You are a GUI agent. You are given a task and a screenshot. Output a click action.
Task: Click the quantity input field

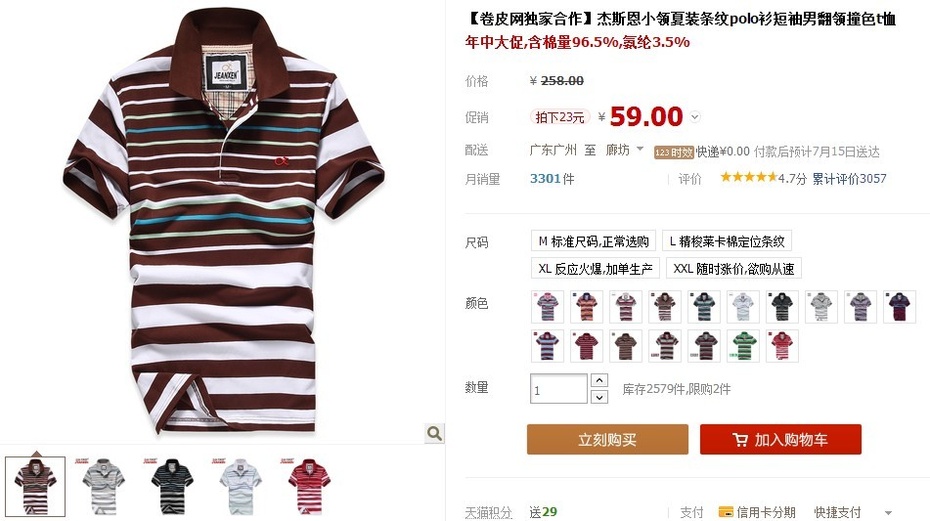pos(559,389)
